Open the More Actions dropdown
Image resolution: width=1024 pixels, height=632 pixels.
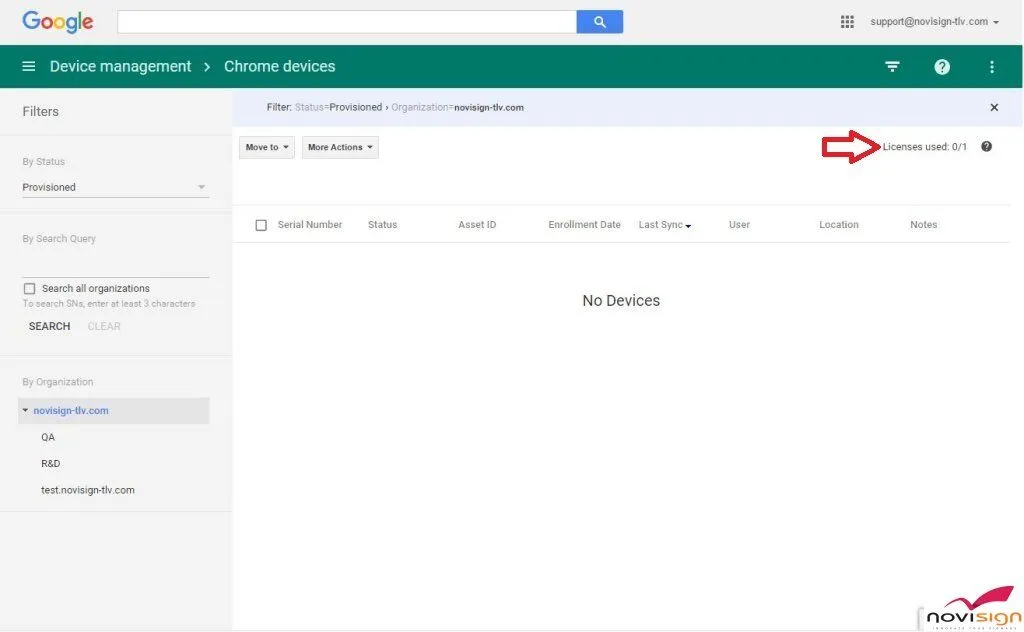(x=340, y=146)
